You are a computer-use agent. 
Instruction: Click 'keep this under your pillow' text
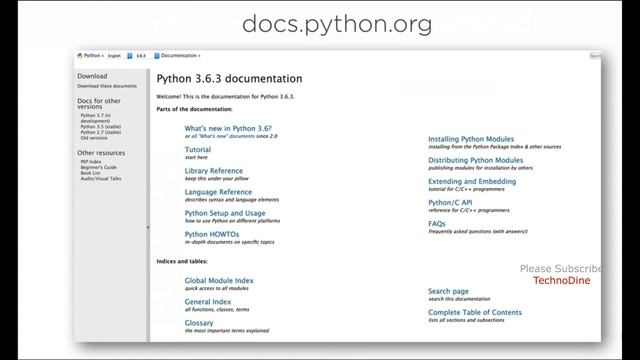tap(216, 179)
